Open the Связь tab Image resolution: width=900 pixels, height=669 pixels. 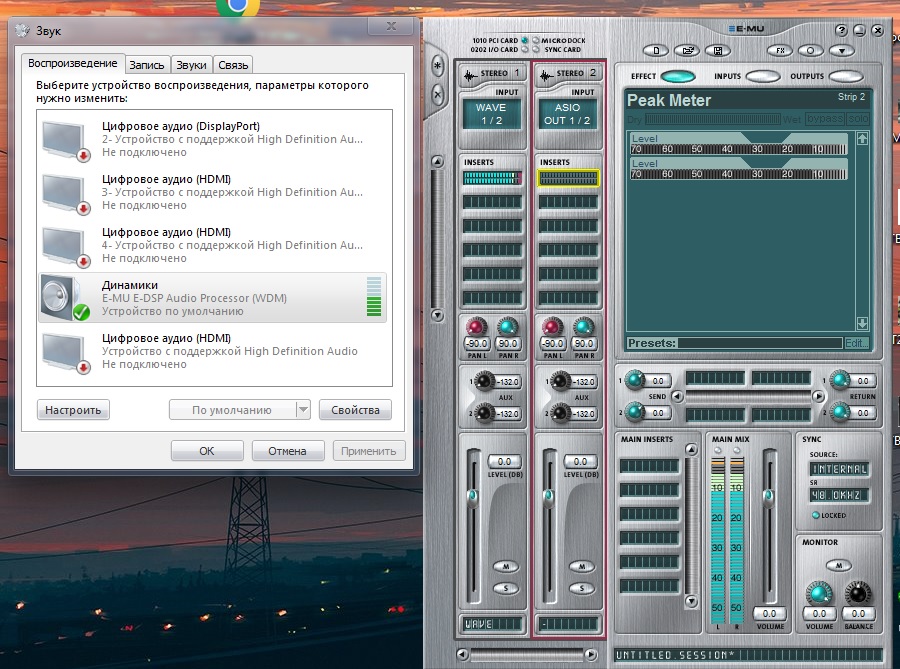[x=233, y=65]
